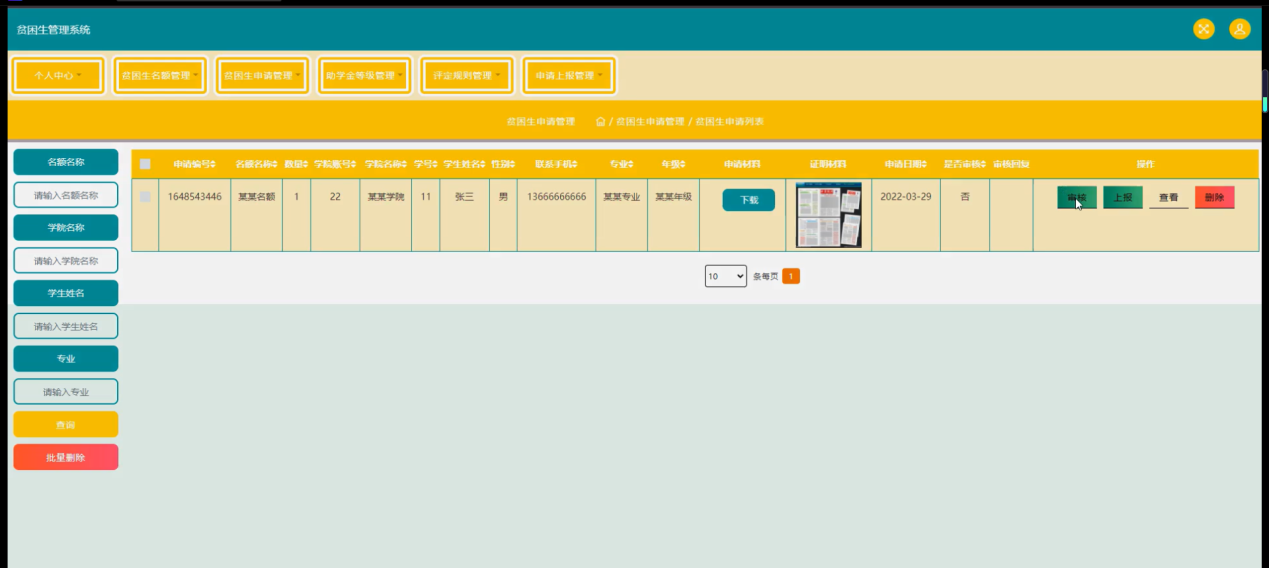
Task: Check the row checkbox for 1648543446
Action: coord(145,197)
